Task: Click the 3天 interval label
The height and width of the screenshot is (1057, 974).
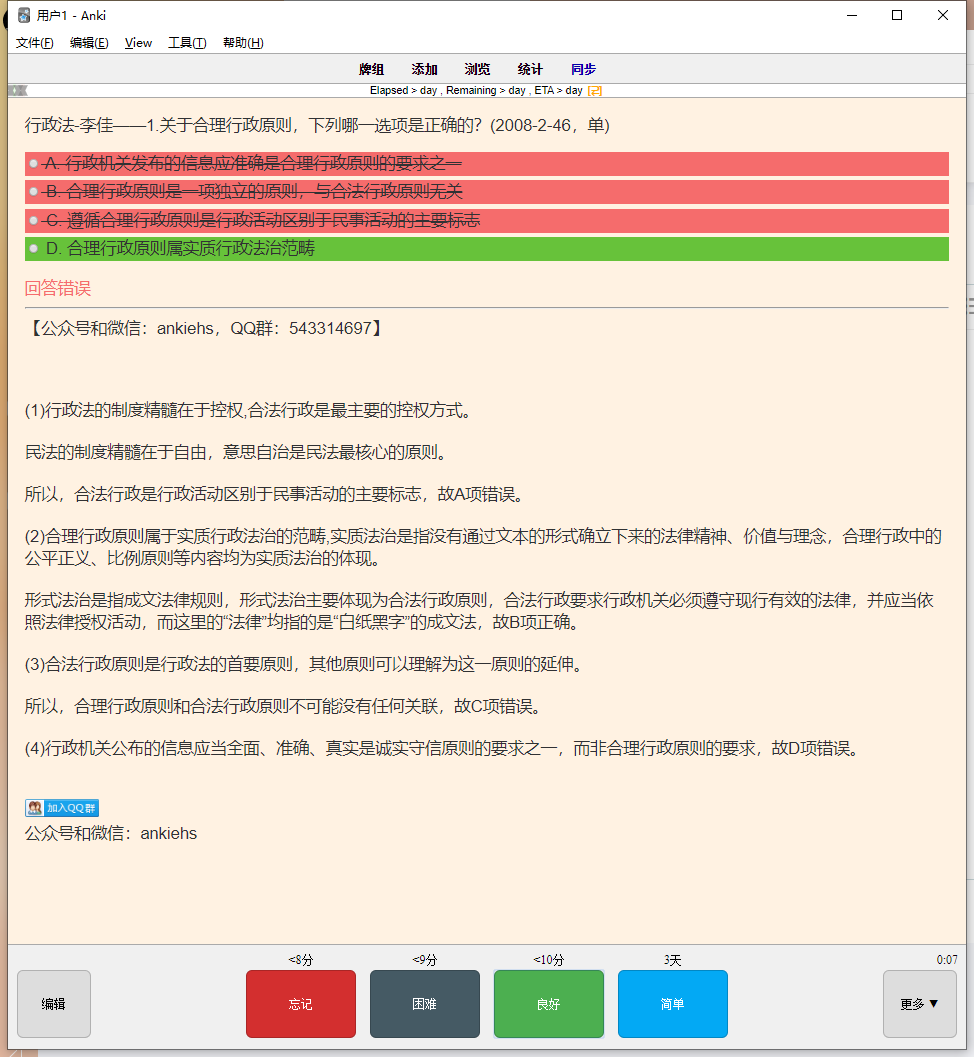Action: pos(673,960)
